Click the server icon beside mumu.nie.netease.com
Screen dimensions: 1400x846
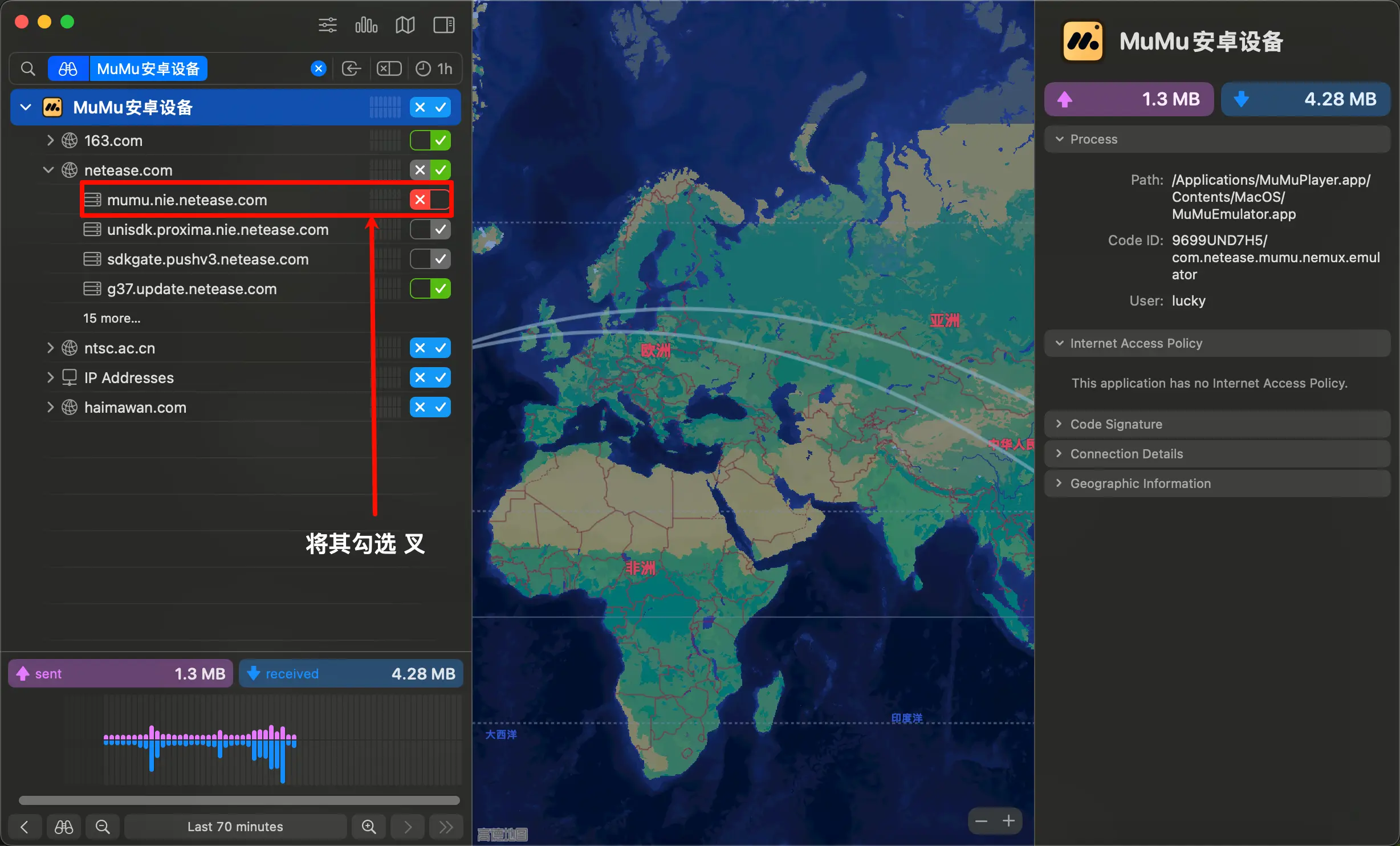pos(92,200)
